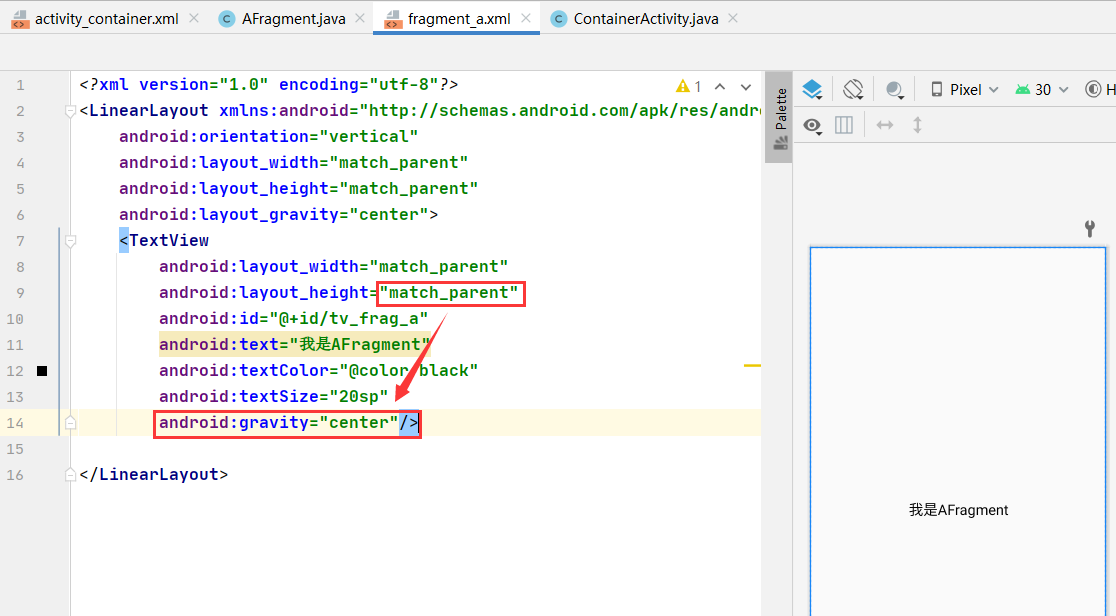Viewport: 1116px width, 616px height.
Task: Collapse the LinearLayout fold marker on line 2
Action: (x=70, y=111)
